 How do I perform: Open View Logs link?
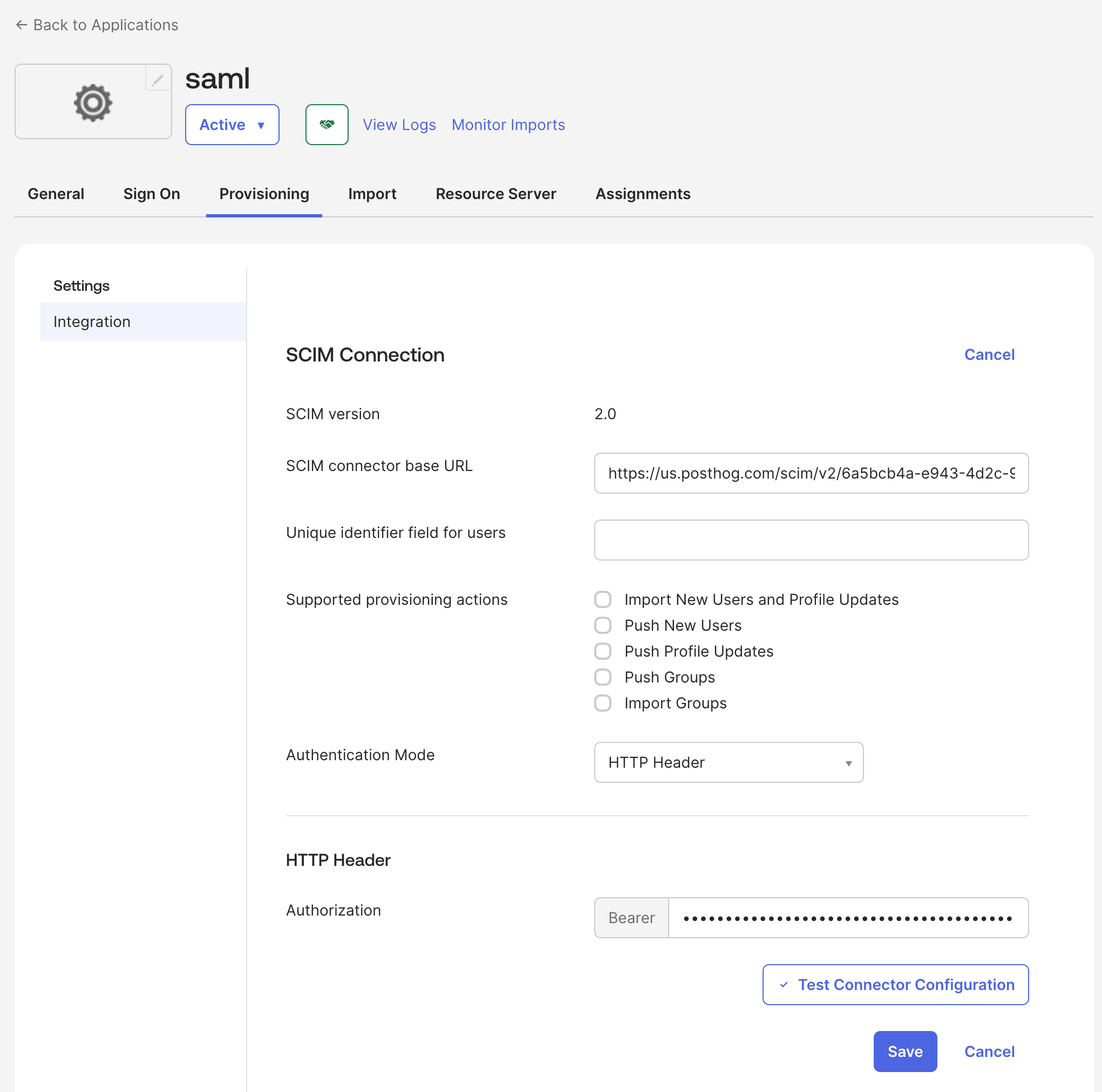399,124
